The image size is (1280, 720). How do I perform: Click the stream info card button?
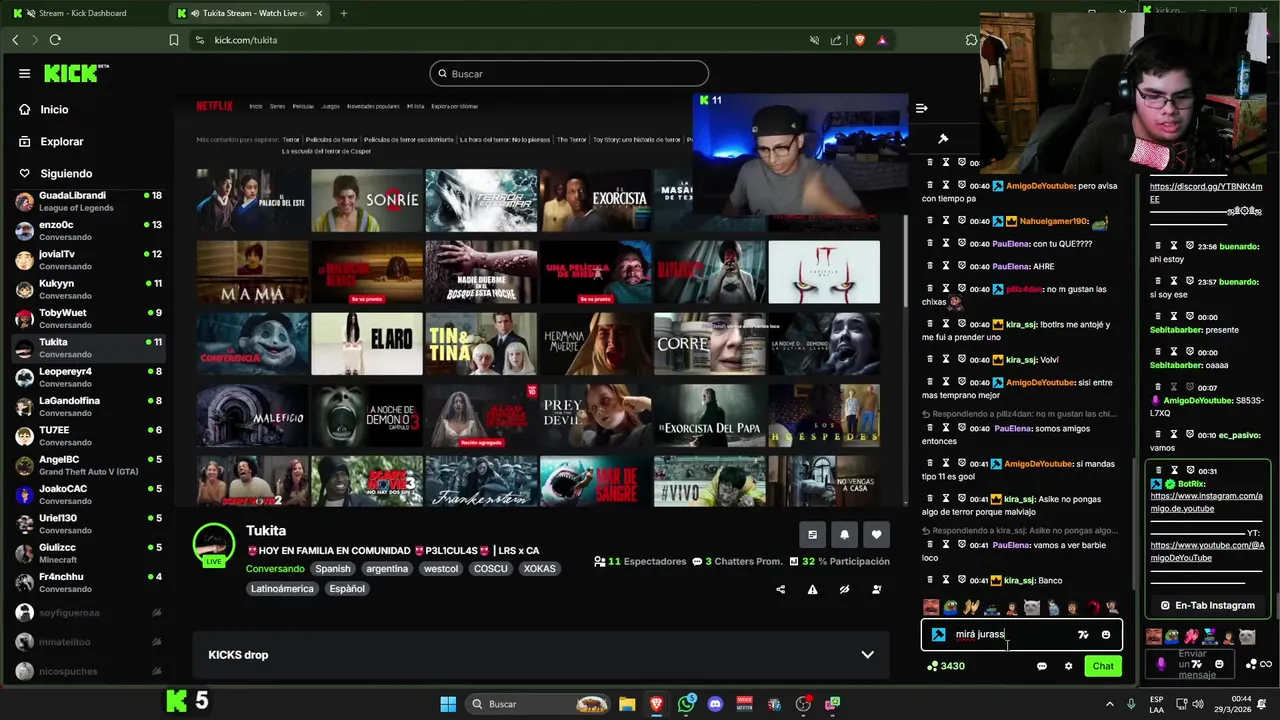click(812, 535)
